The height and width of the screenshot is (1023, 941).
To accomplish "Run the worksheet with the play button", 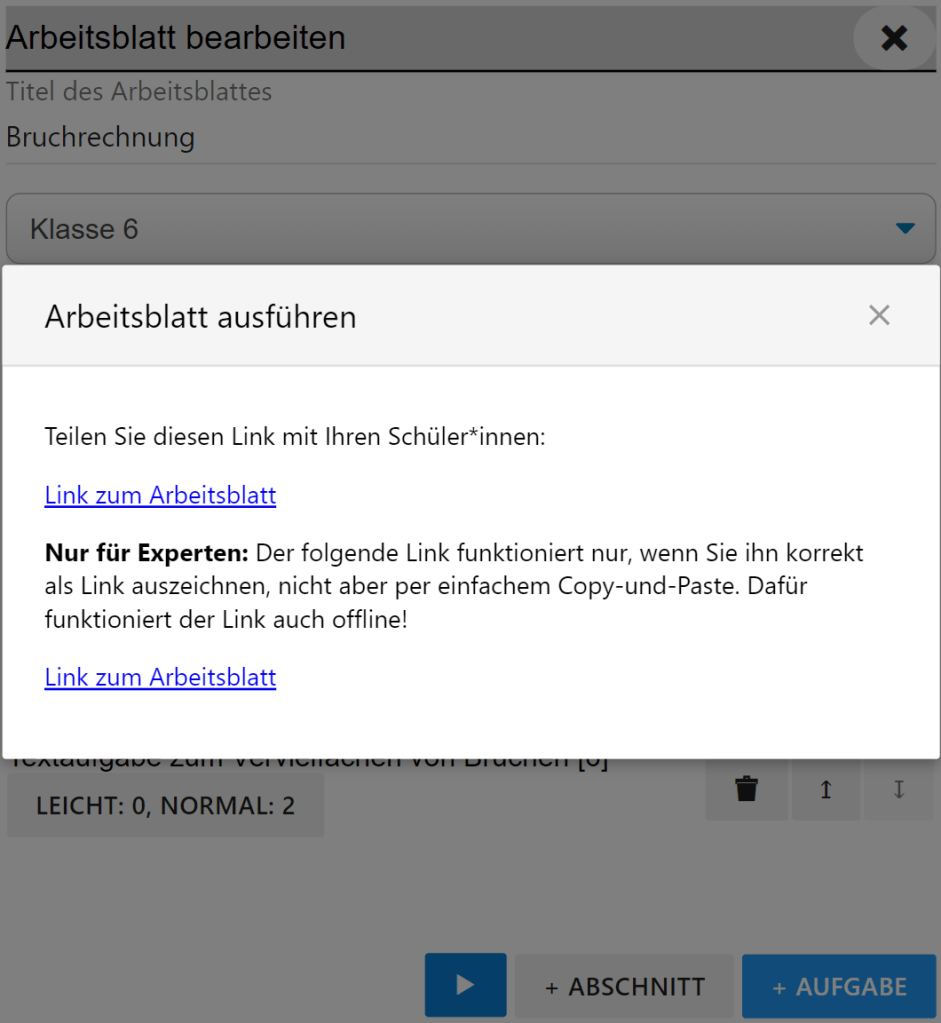I will click(465, 985).
